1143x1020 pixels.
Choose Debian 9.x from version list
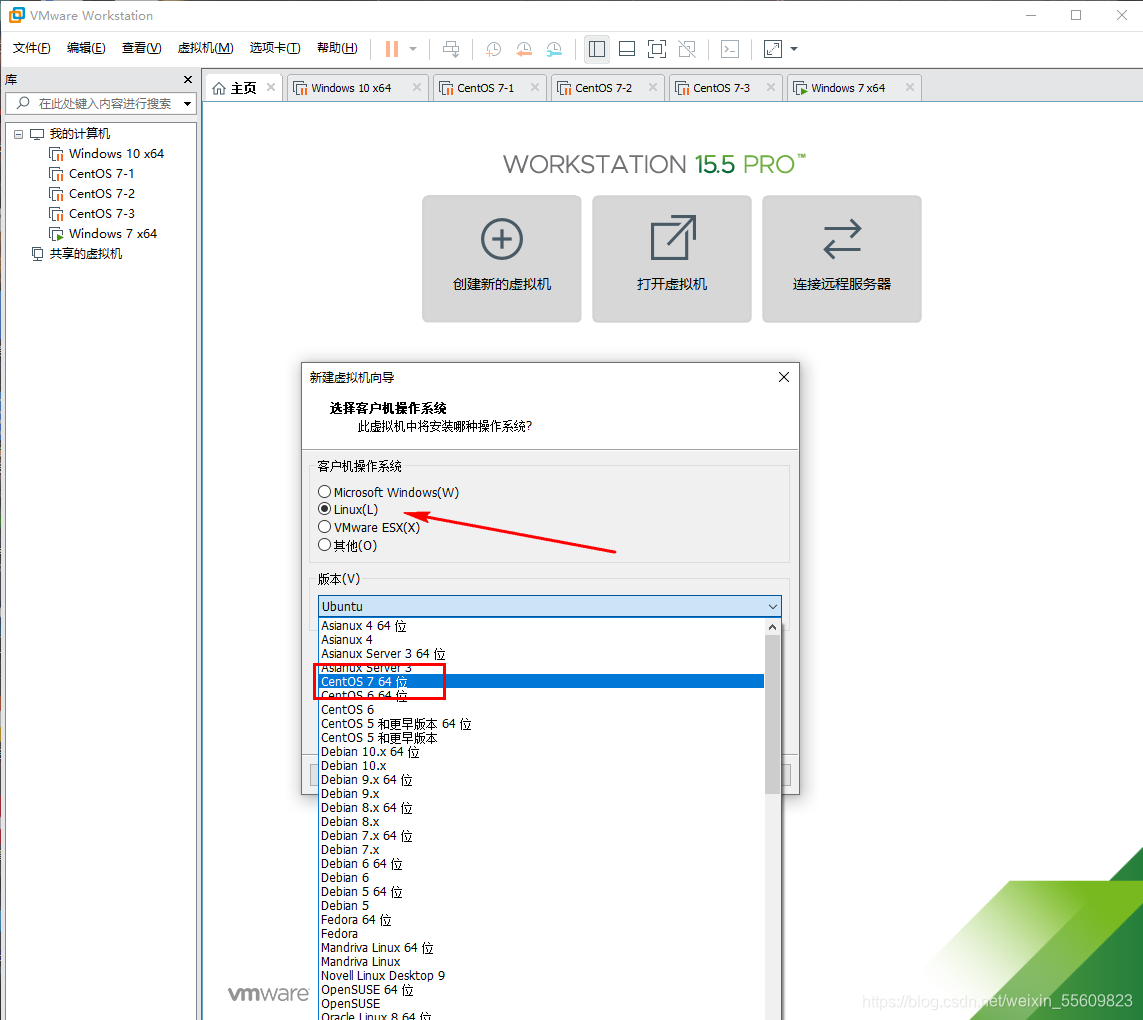pos(542,794)
